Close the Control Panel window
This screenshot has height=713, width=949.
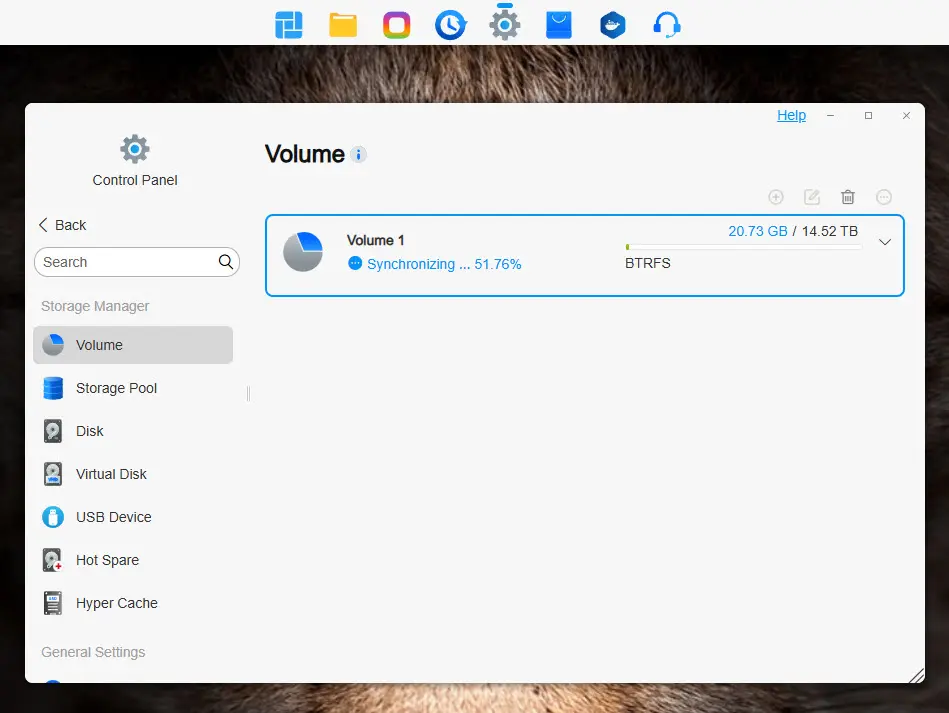coord(906,116)
